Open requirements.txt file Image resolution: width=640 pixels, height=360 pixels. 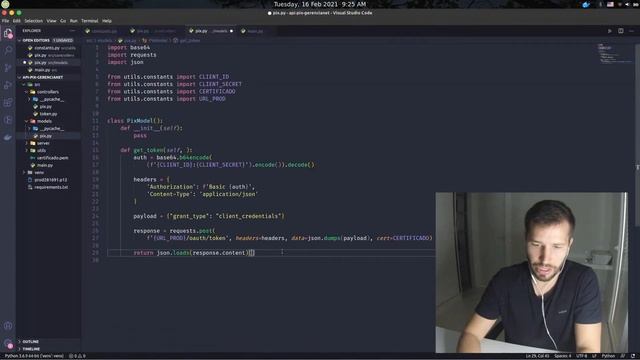tap(48, 187)
